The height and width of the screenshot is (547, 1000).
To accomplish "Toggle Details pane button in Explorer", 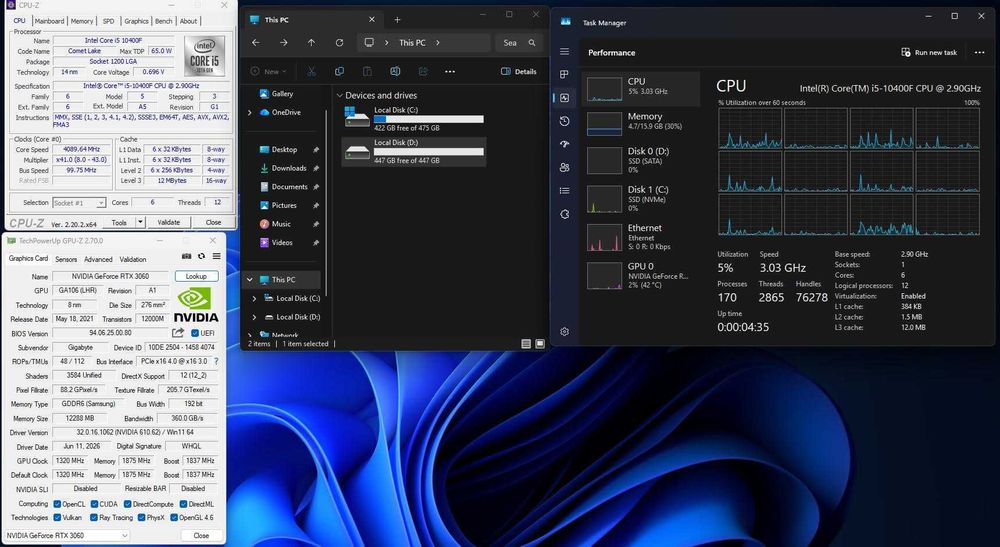I will point(518,71).
